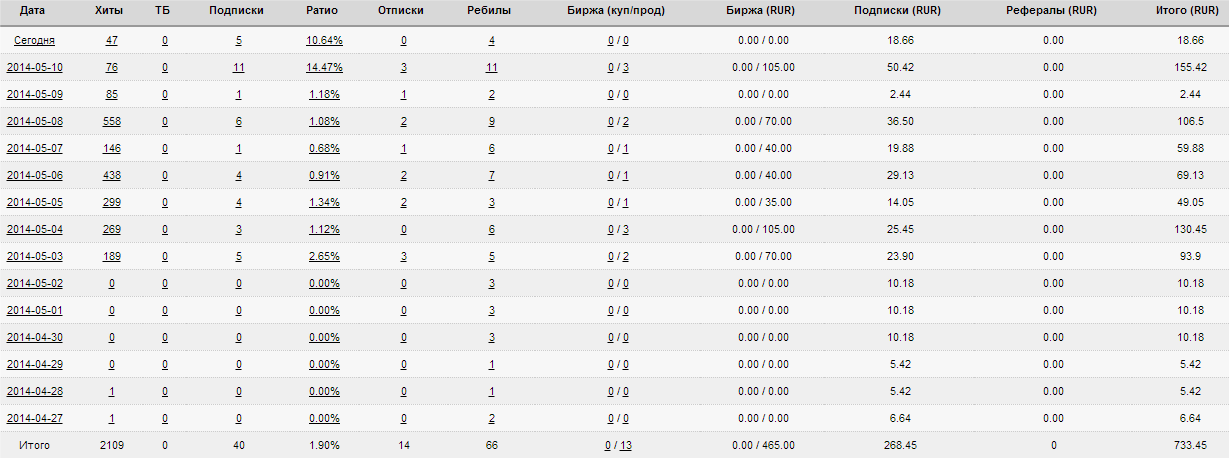The width and height of the screenshot is (1229, 458).
Task: Open the 2014-05-03 date link
Action: [34, 257]
